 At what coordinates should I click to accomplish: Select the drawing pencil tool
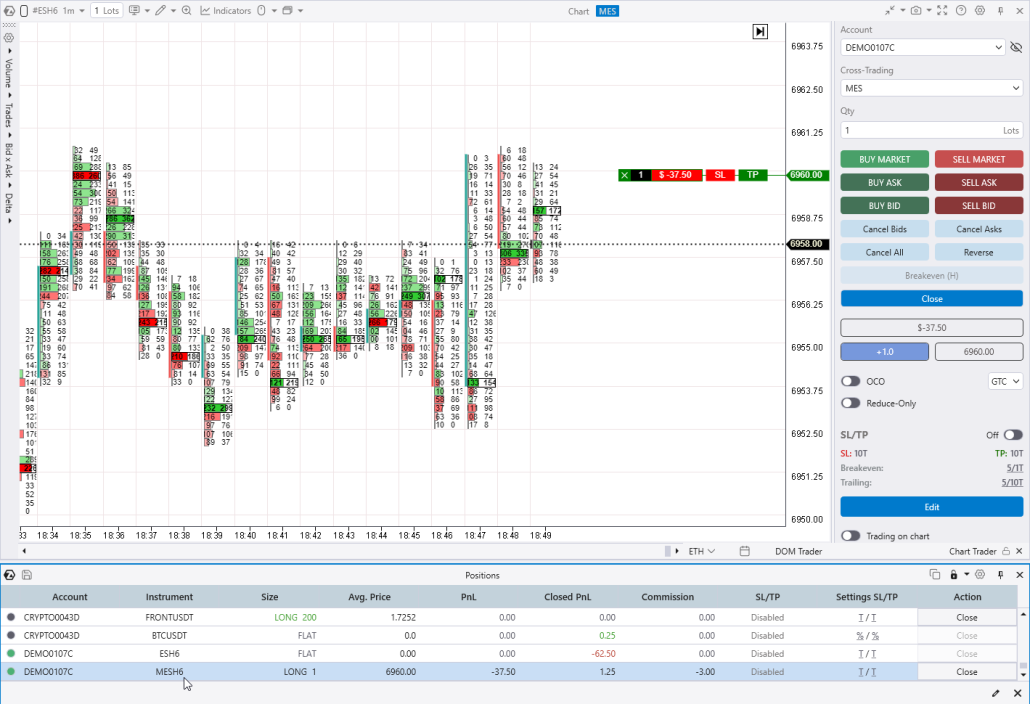click(160, 10)
